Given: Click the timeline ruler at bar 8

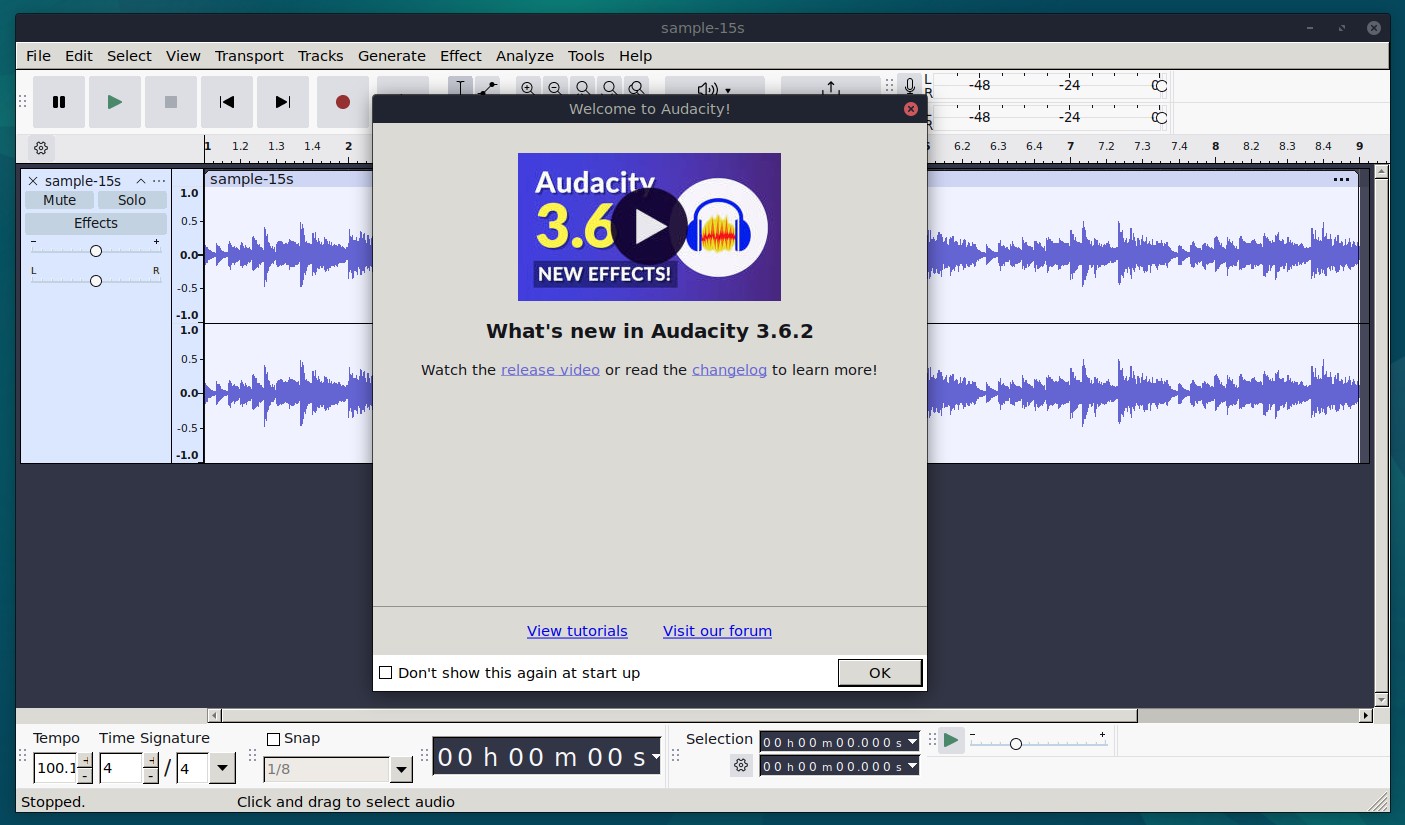Looking at the screenshot, I should coord(1215,146).
